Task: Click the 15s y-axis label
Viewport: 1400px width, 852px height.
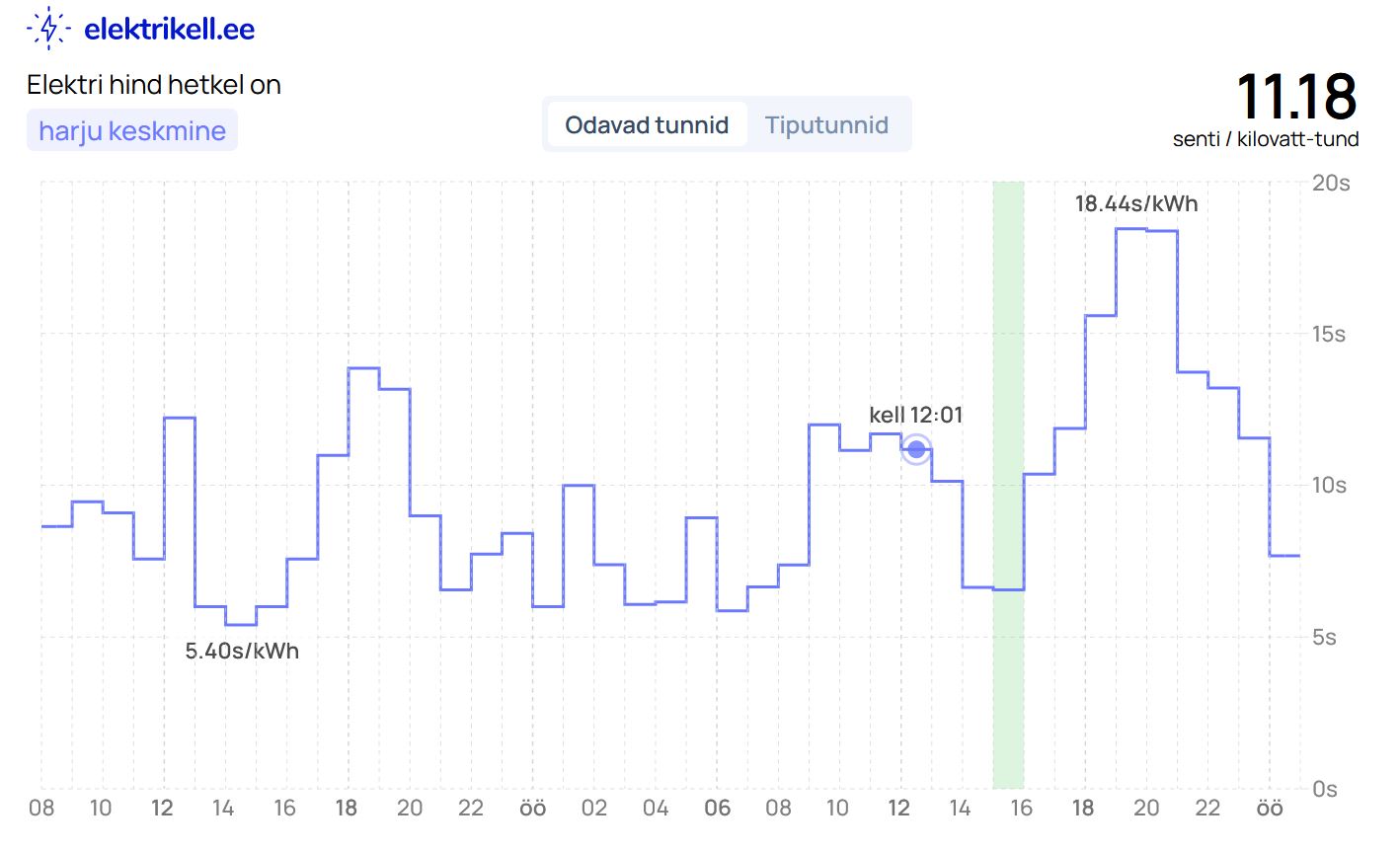Action: [x=1328, y=335]
